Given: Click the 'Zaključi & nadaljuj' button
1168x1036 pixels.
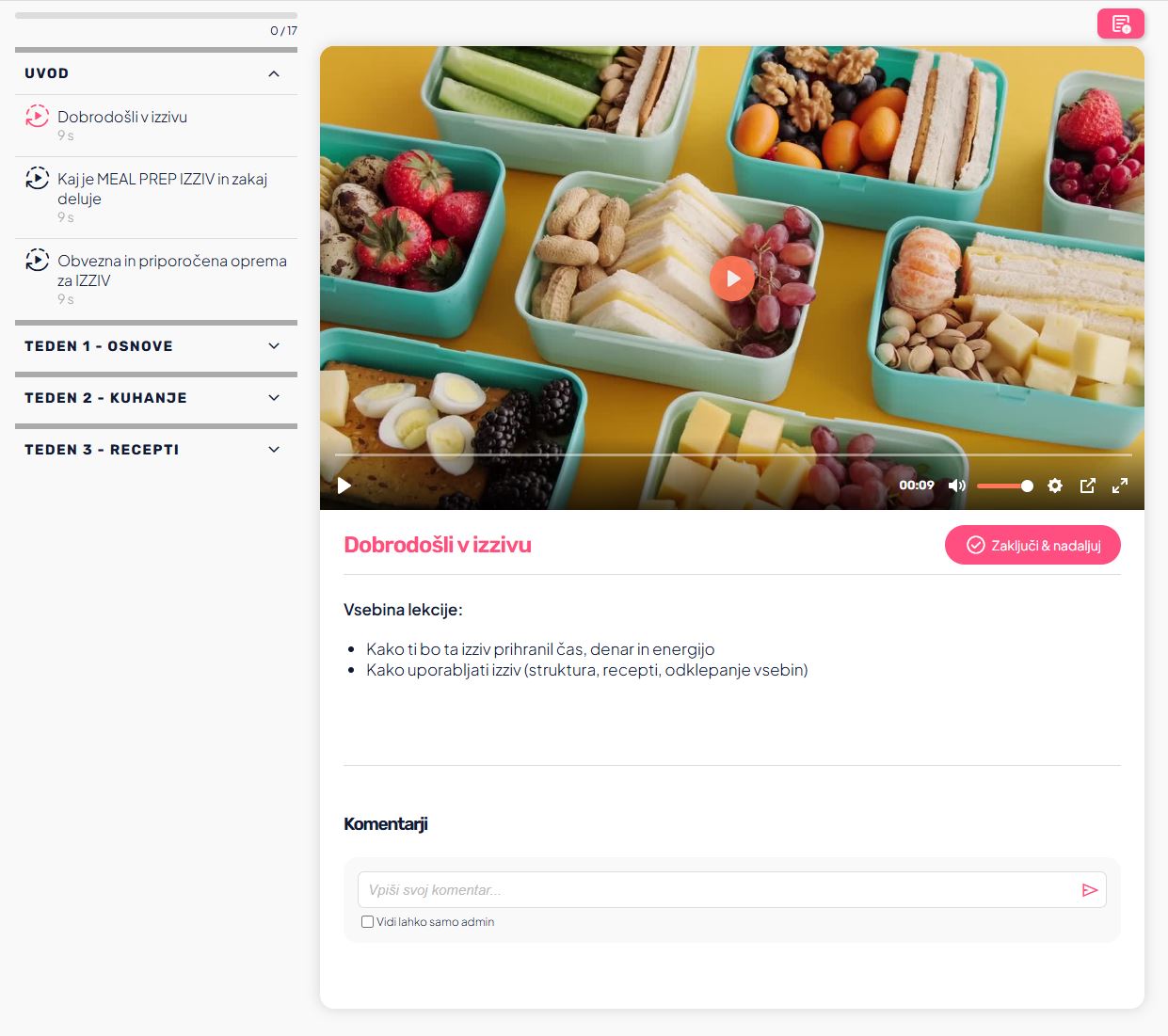Looking at the screenshot, I should [x=1032, y=545].
